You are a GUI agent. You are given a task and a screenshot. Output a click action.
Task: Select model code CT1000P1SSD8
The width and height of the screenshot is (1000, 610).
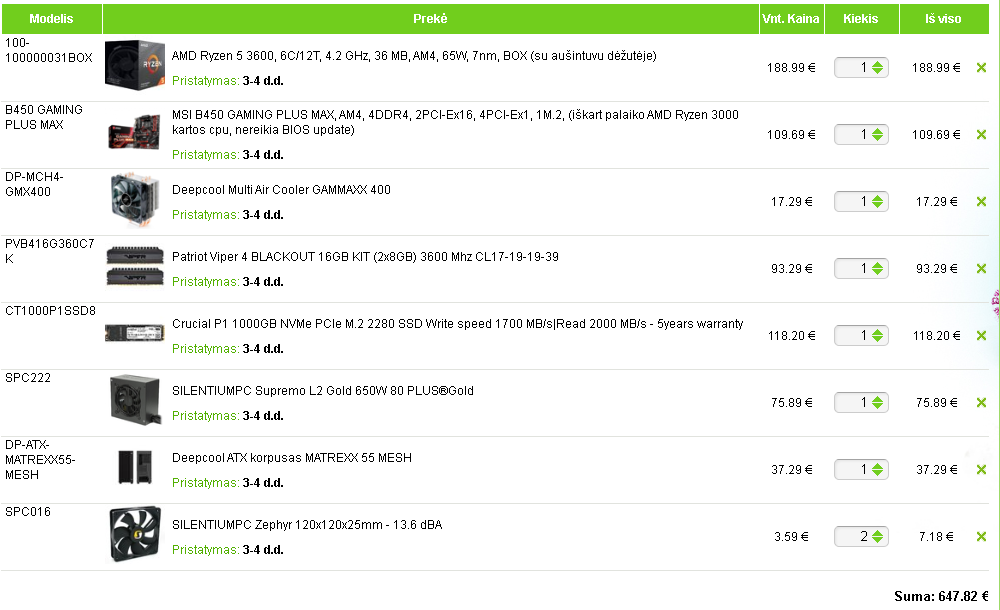50,311
